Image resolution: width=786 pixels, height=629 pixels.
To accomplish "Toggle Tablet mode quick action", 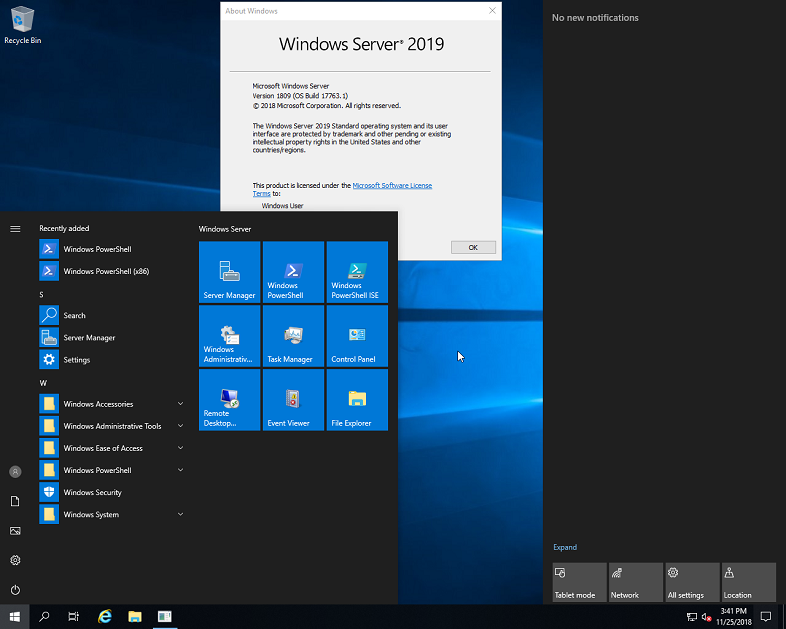I will [x=579, y=582].
